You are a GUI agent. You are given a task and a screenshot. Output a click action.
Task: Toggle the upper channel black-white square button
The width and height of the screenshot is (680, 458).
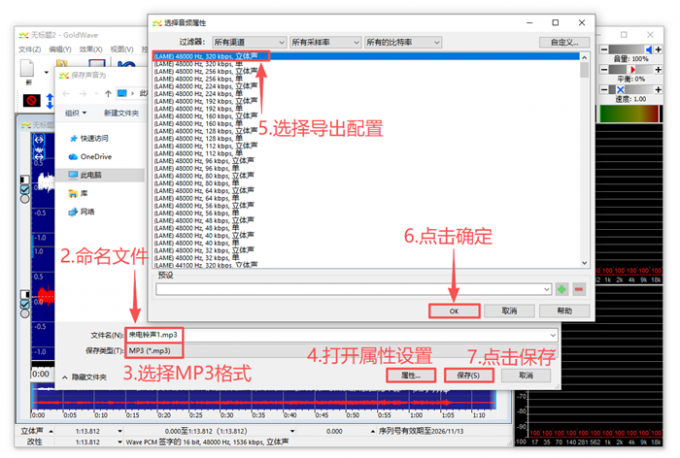(25, 180)
